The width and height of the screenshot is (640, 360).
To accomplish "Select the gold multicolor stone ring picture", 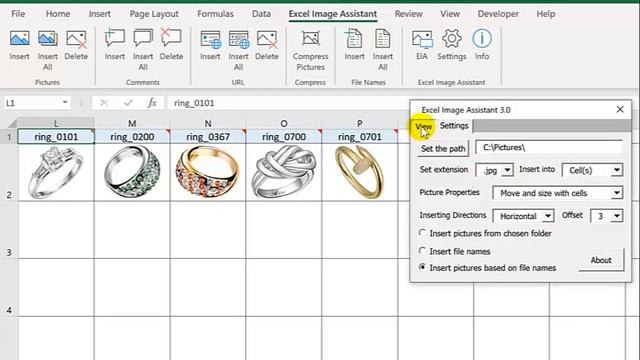I will point(207,172).
